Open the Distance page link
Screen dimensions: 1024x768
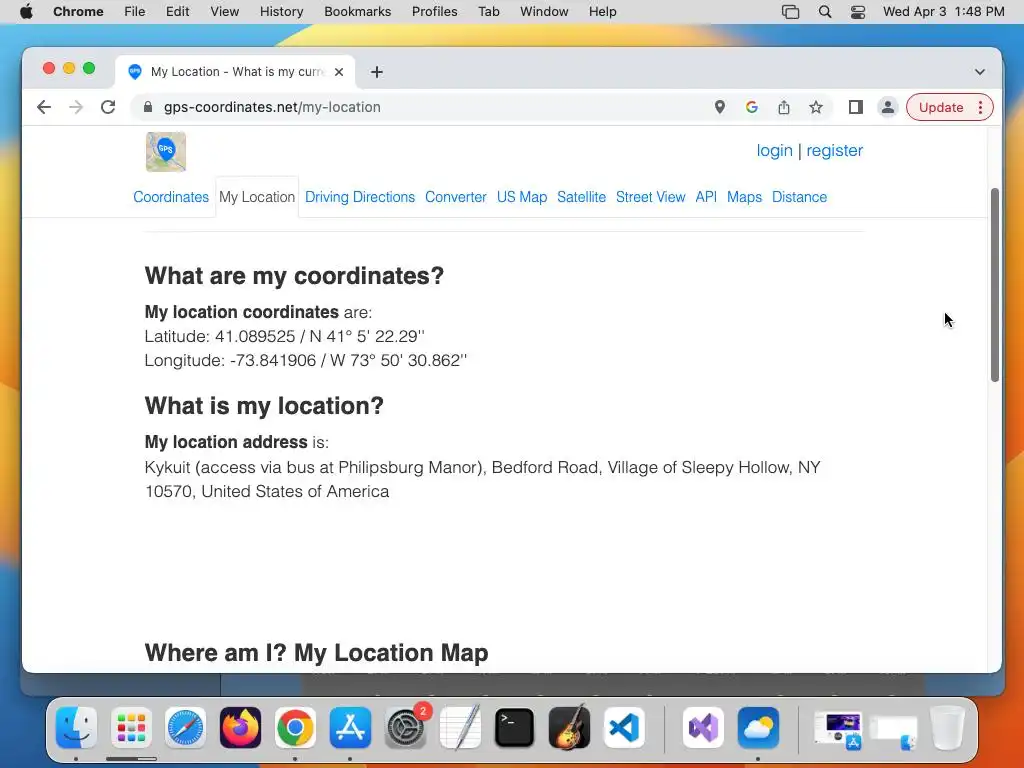799,197
